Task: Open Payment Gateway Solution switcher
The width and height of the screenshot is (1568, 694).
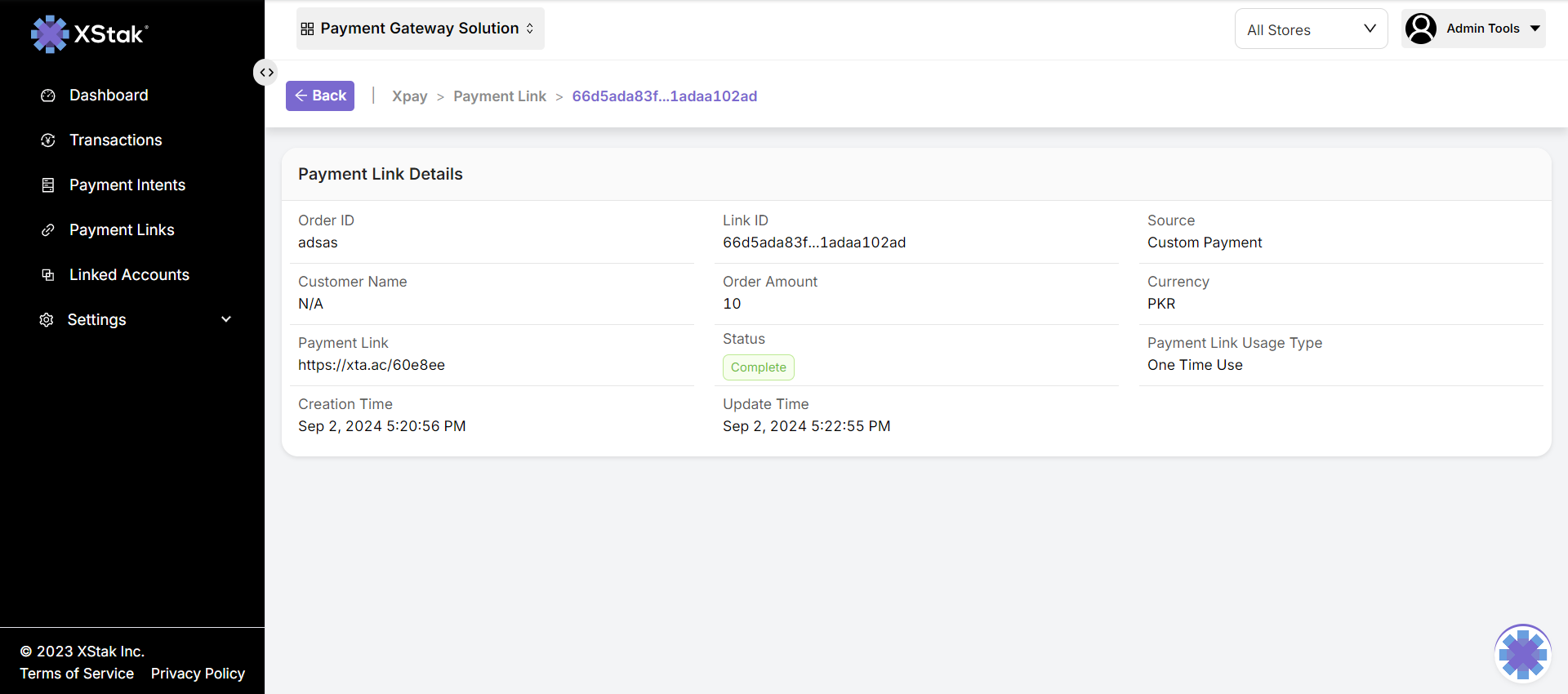Action: (x=420, y=29)
